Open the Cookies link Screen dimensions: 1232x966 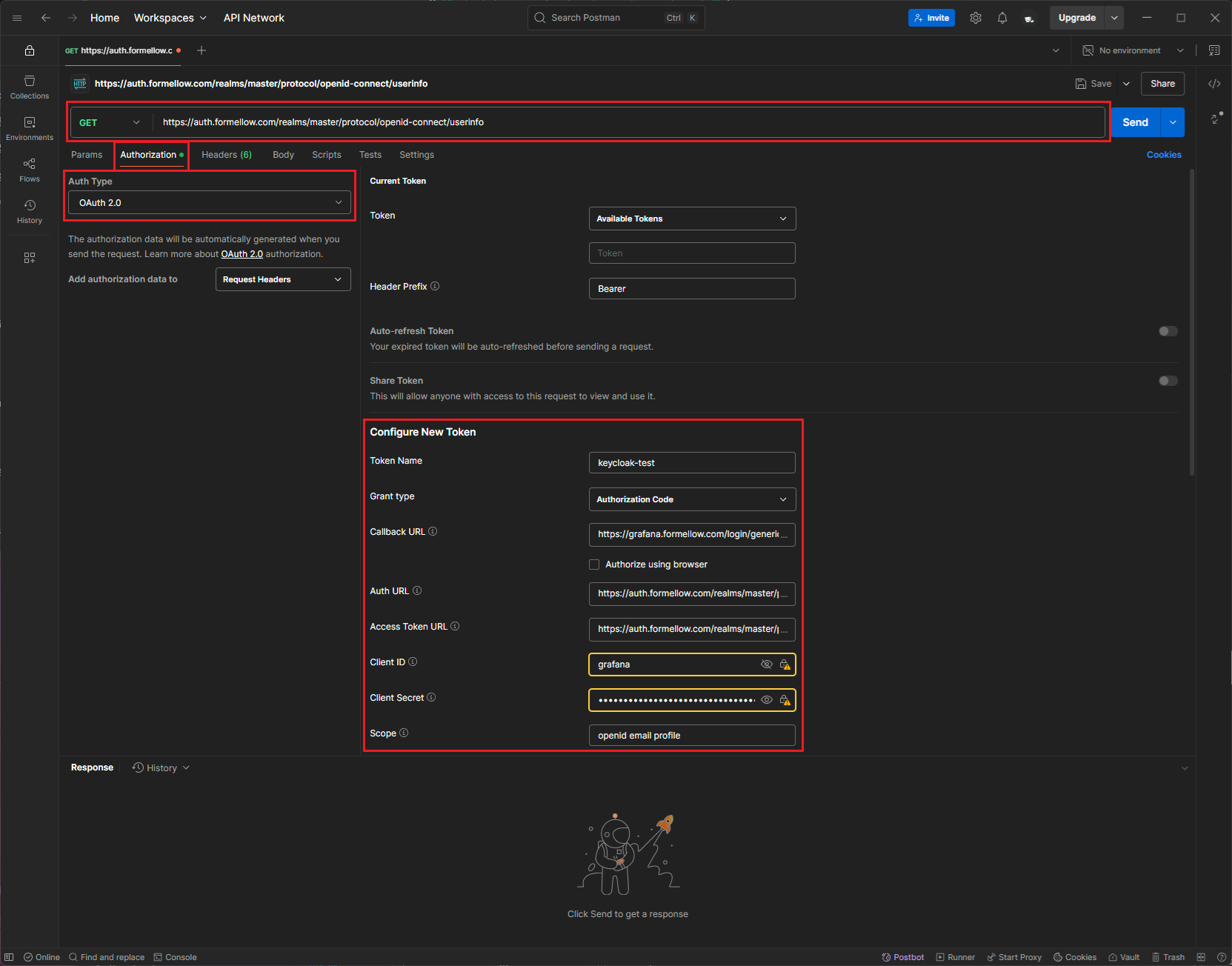(1164, 155)
